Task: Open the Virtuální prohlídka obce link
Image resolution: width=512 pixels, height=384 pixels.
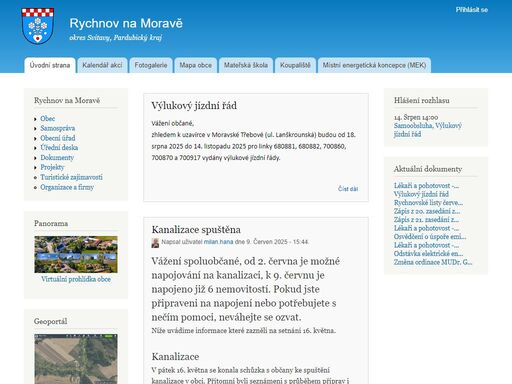Action: pos(76,279)
